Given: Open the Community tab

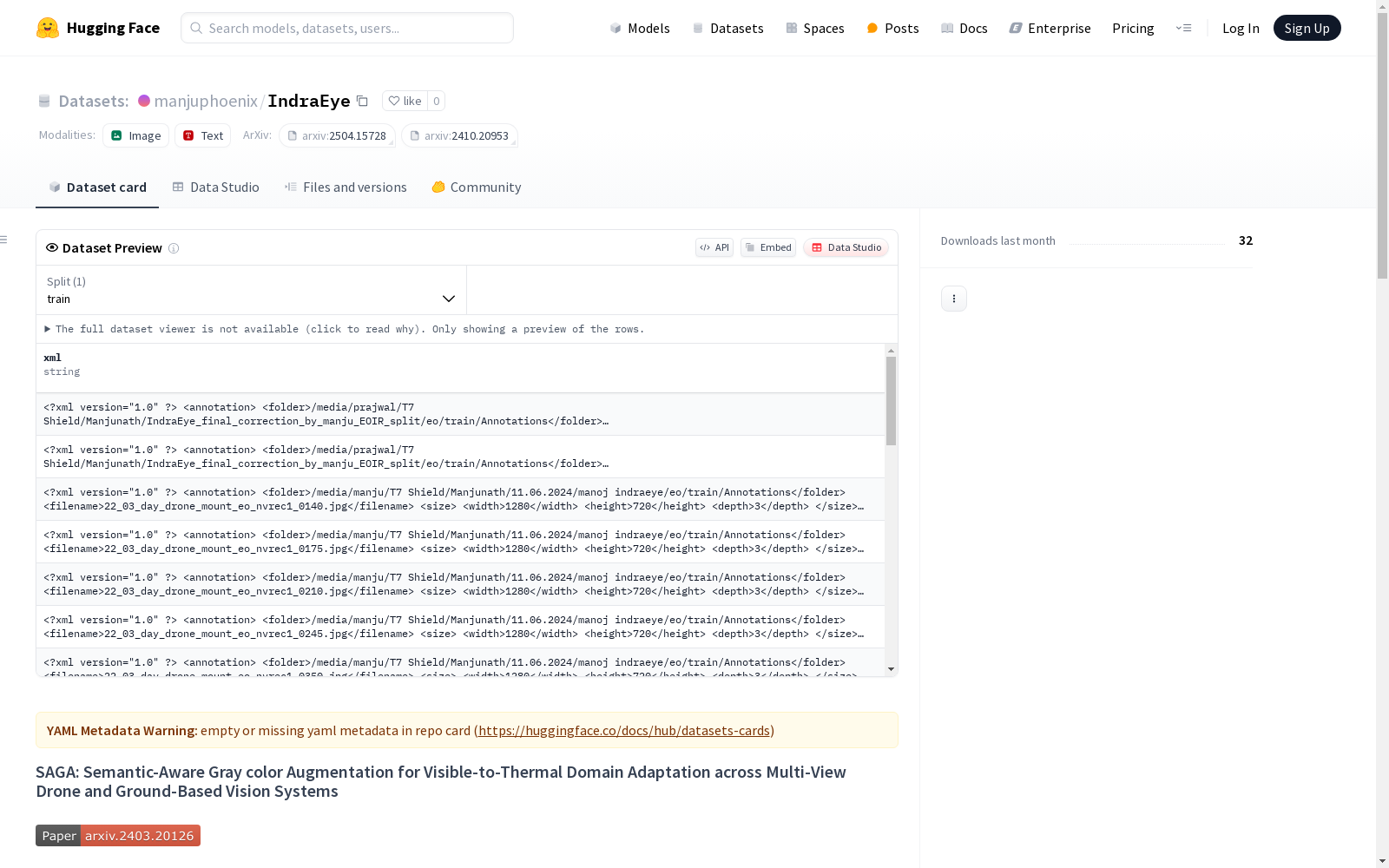Looking at the screenshot, I should tap(477, 187).
